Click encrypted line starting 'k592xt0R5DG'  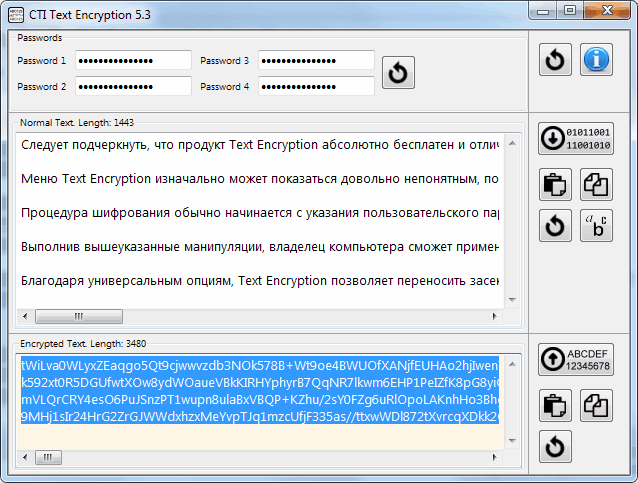(260, 382)
